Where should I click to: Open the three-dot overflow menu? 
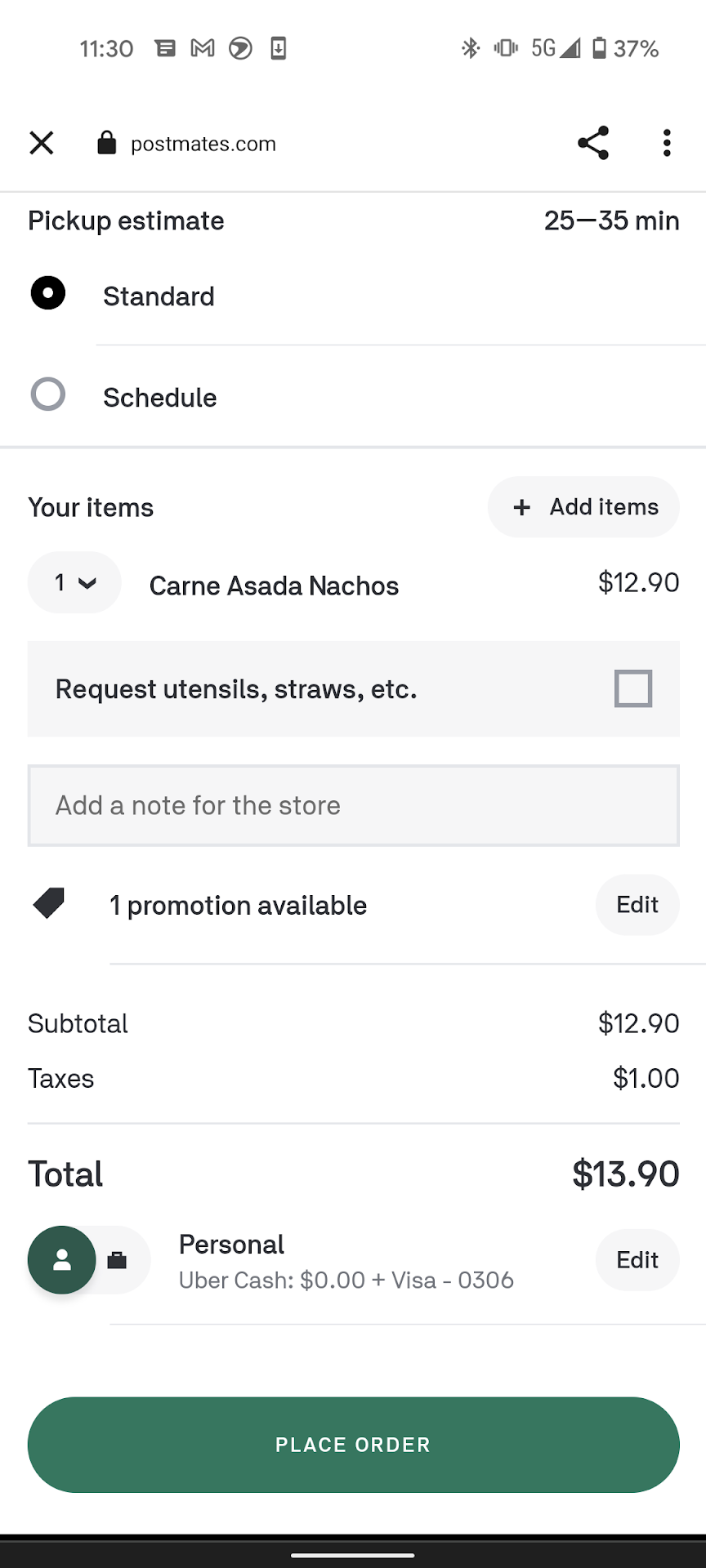[667, 143]
